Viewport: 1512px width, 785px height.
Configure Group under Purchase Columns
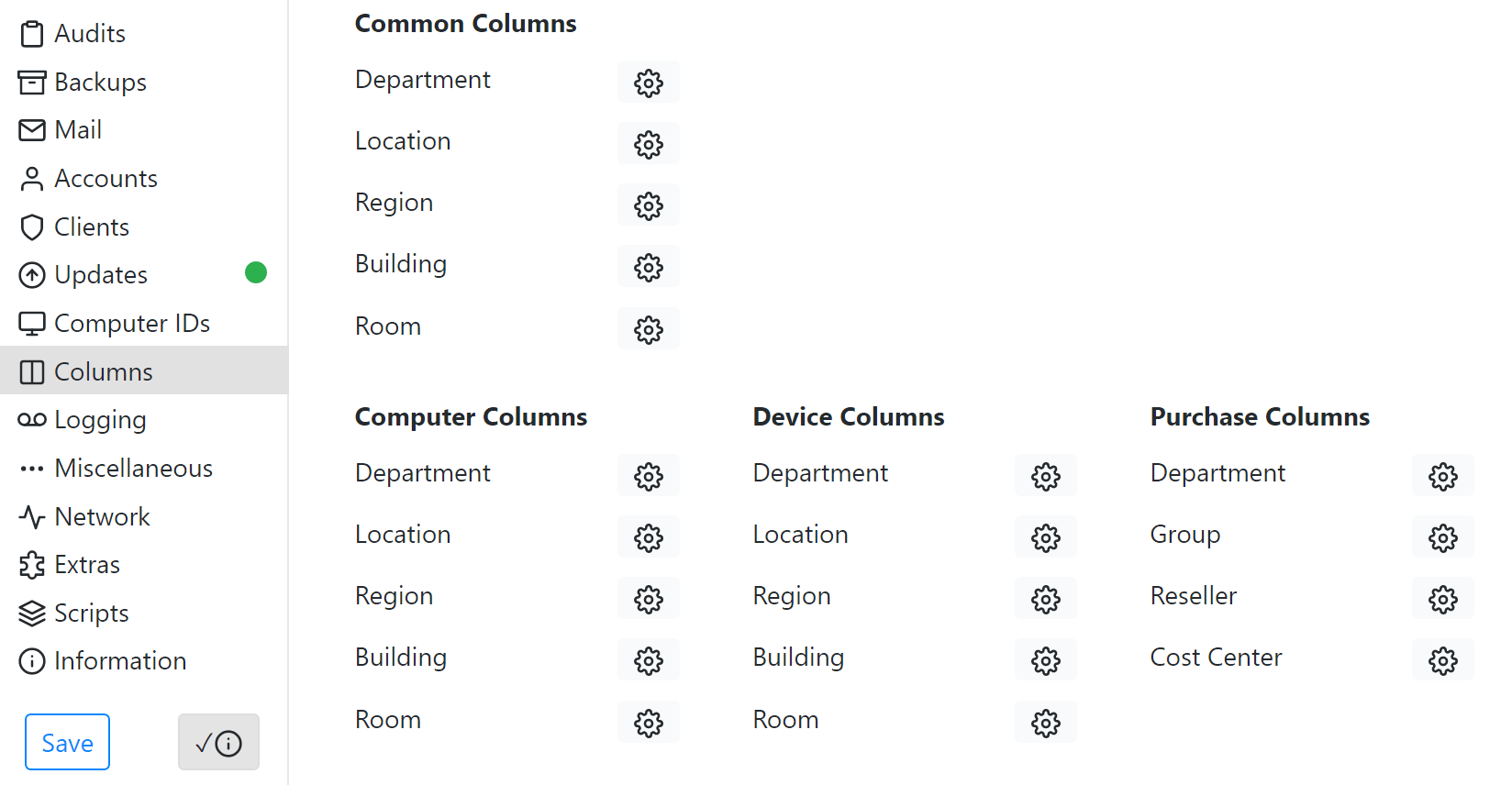click(x=1443, y=537)
